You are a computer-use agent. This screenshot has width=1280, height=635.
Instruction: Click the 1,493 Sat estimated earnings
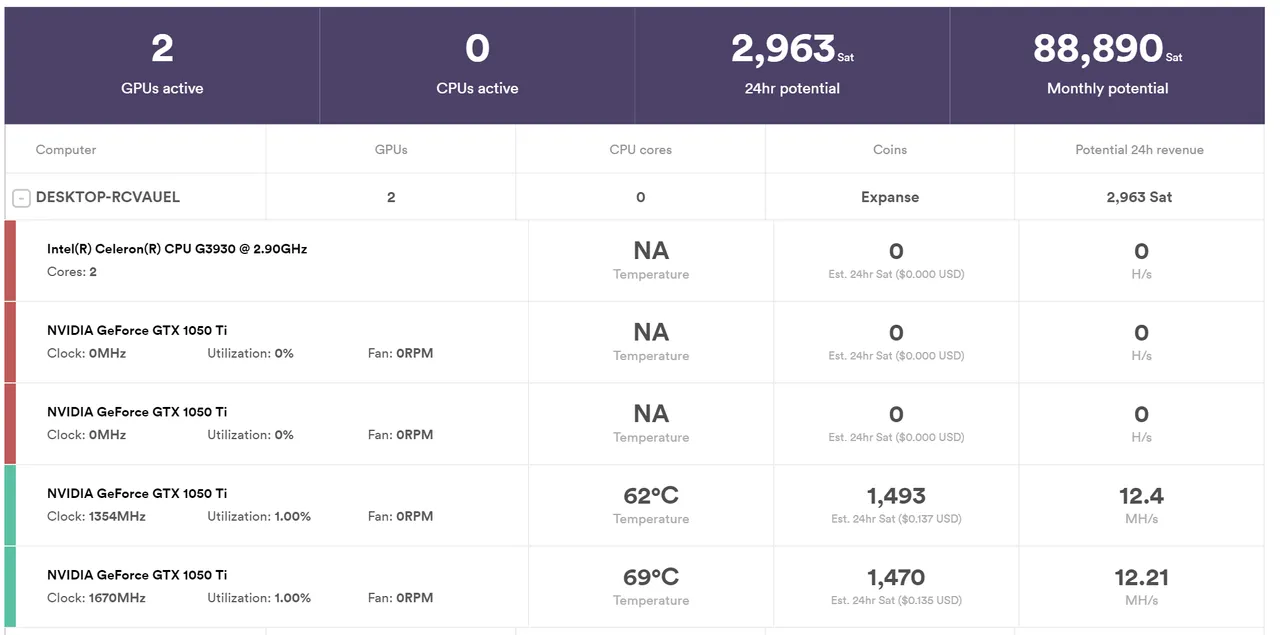click(x=896, y=496)
